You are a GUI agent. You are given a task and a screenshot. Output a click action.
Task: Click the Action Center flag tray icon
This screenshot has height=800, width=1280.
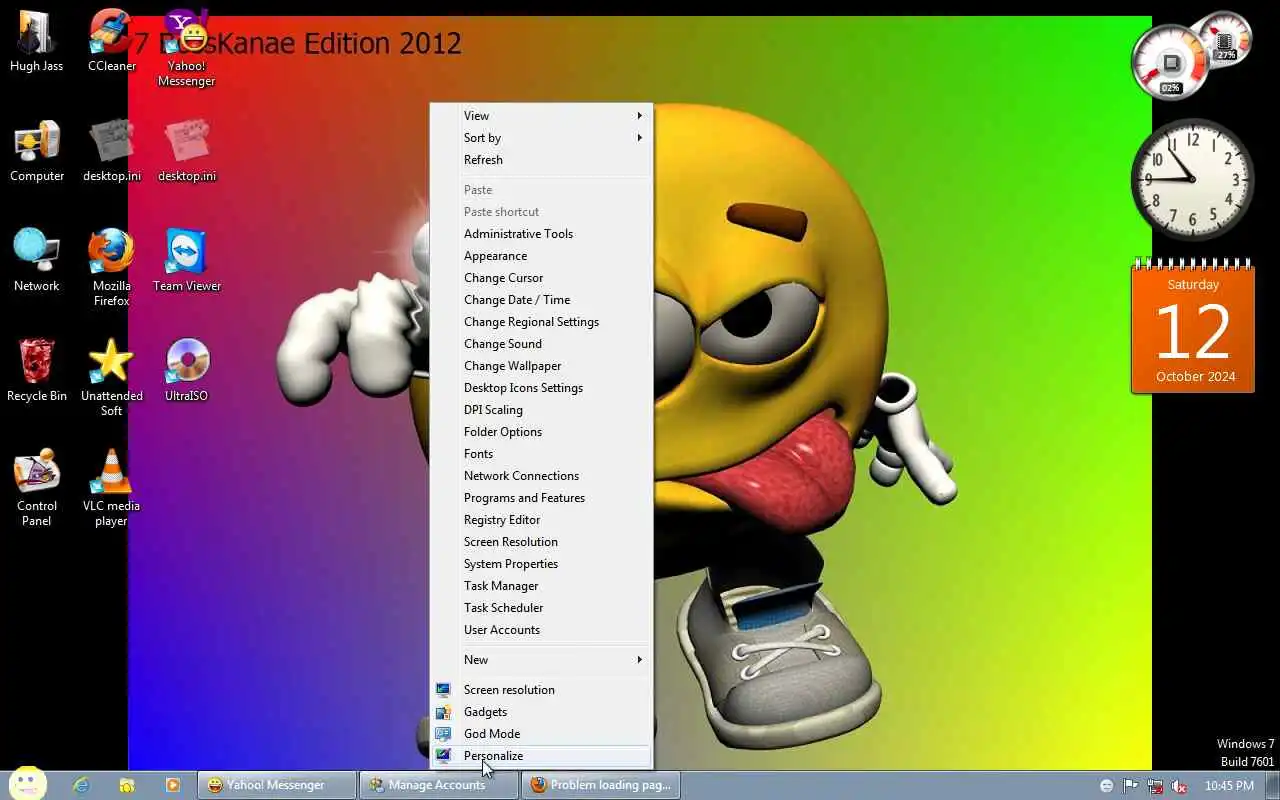click(x=1131, y=786)
